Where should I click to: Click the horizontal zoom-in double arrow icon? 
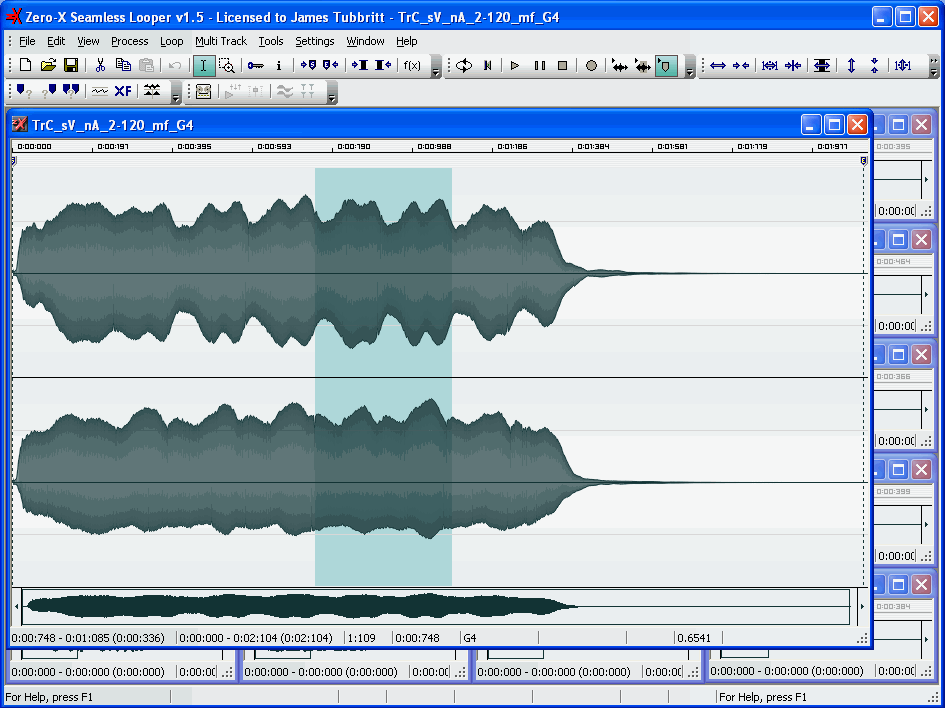pos(717,65)
